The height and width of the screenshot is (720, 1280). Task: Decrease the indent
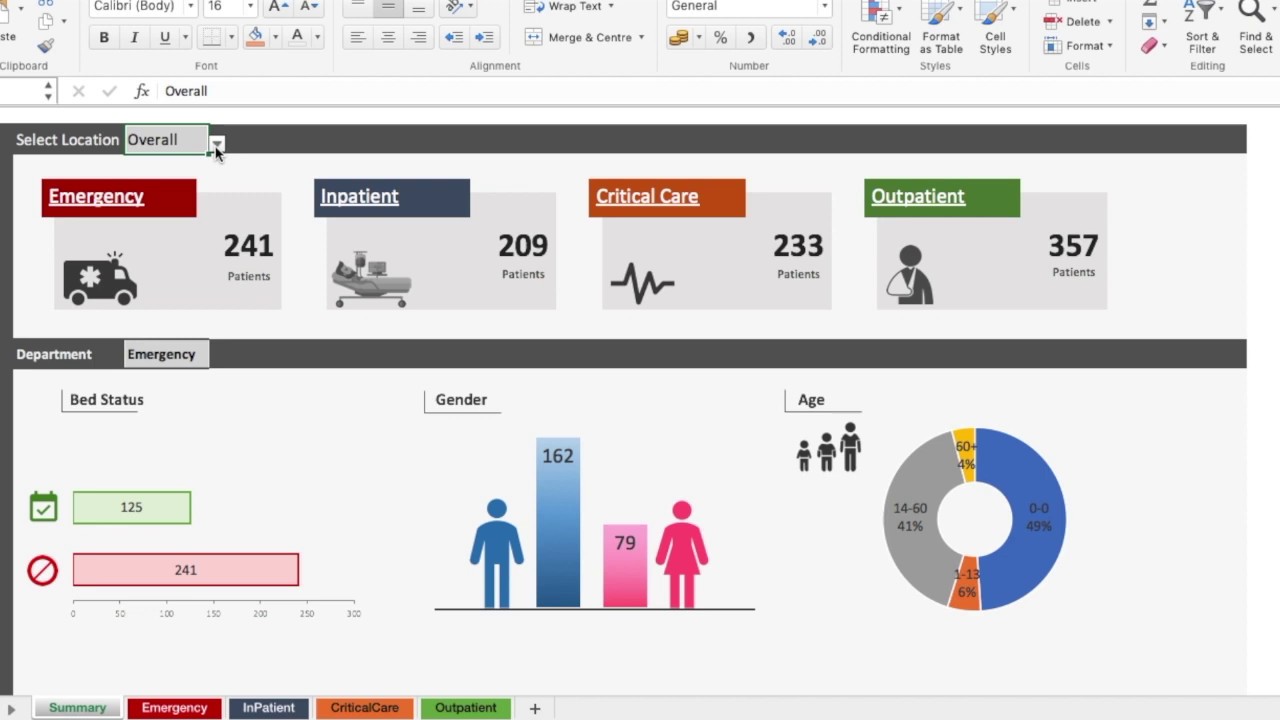pyautogui.click(x=454, y=38)
